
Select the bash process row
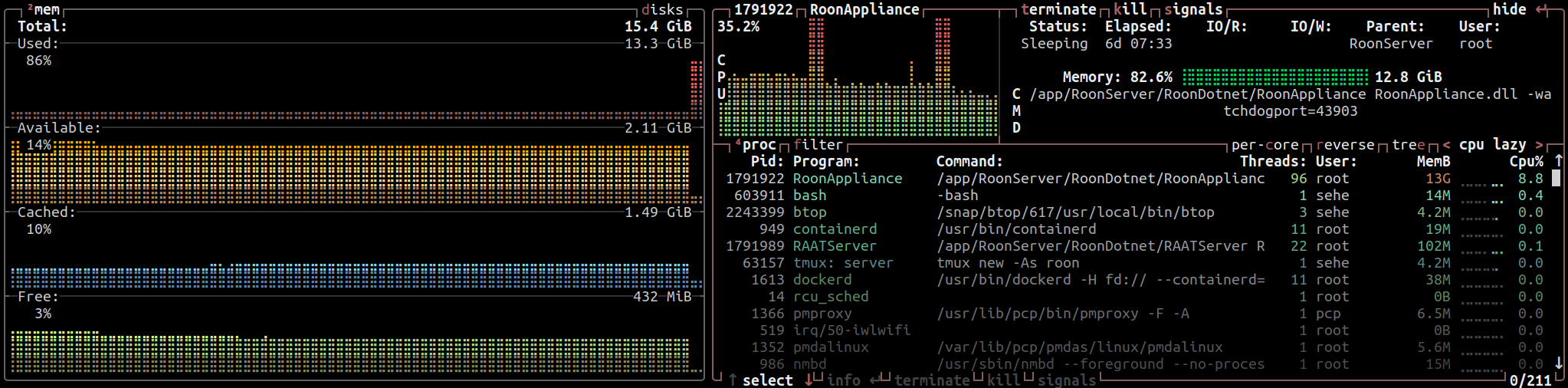point(1134,196)
